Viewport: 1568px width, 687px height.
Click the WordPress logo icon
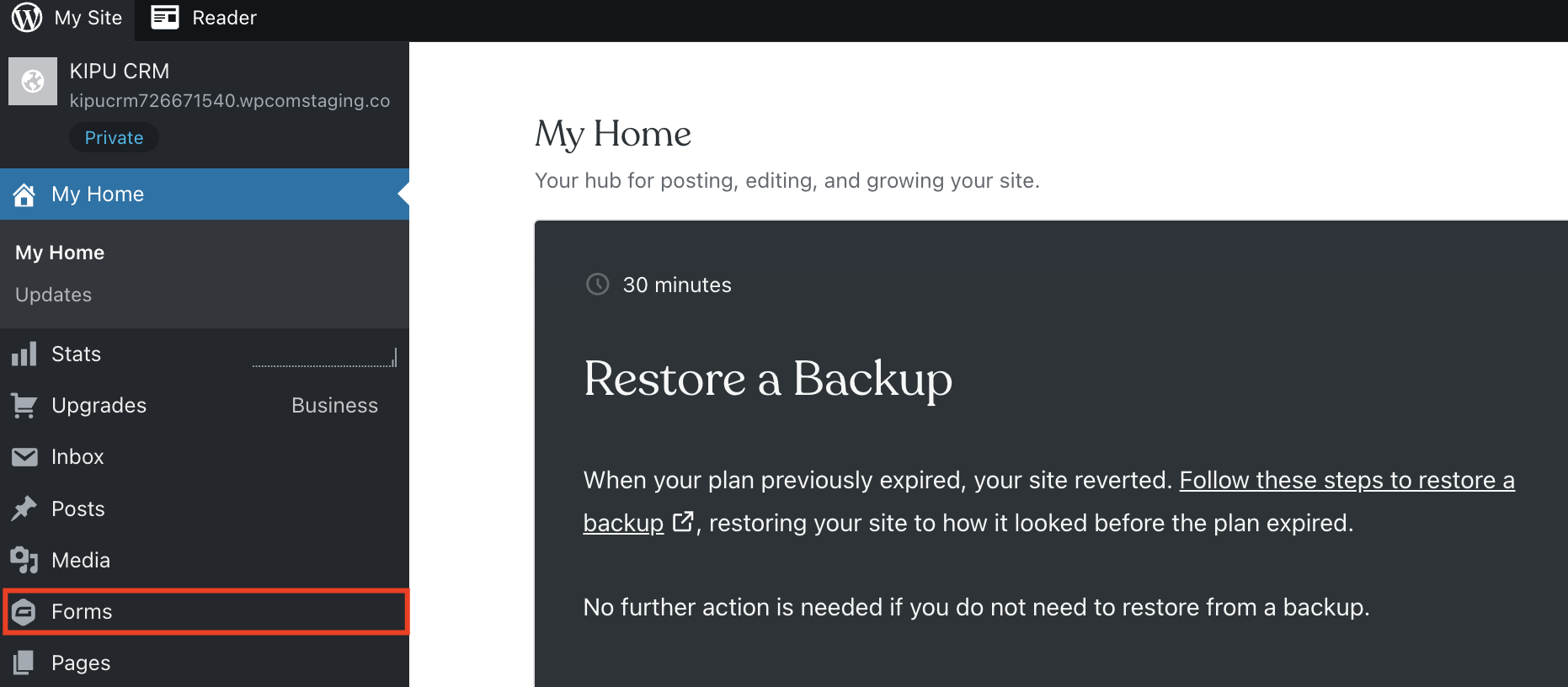27,18
